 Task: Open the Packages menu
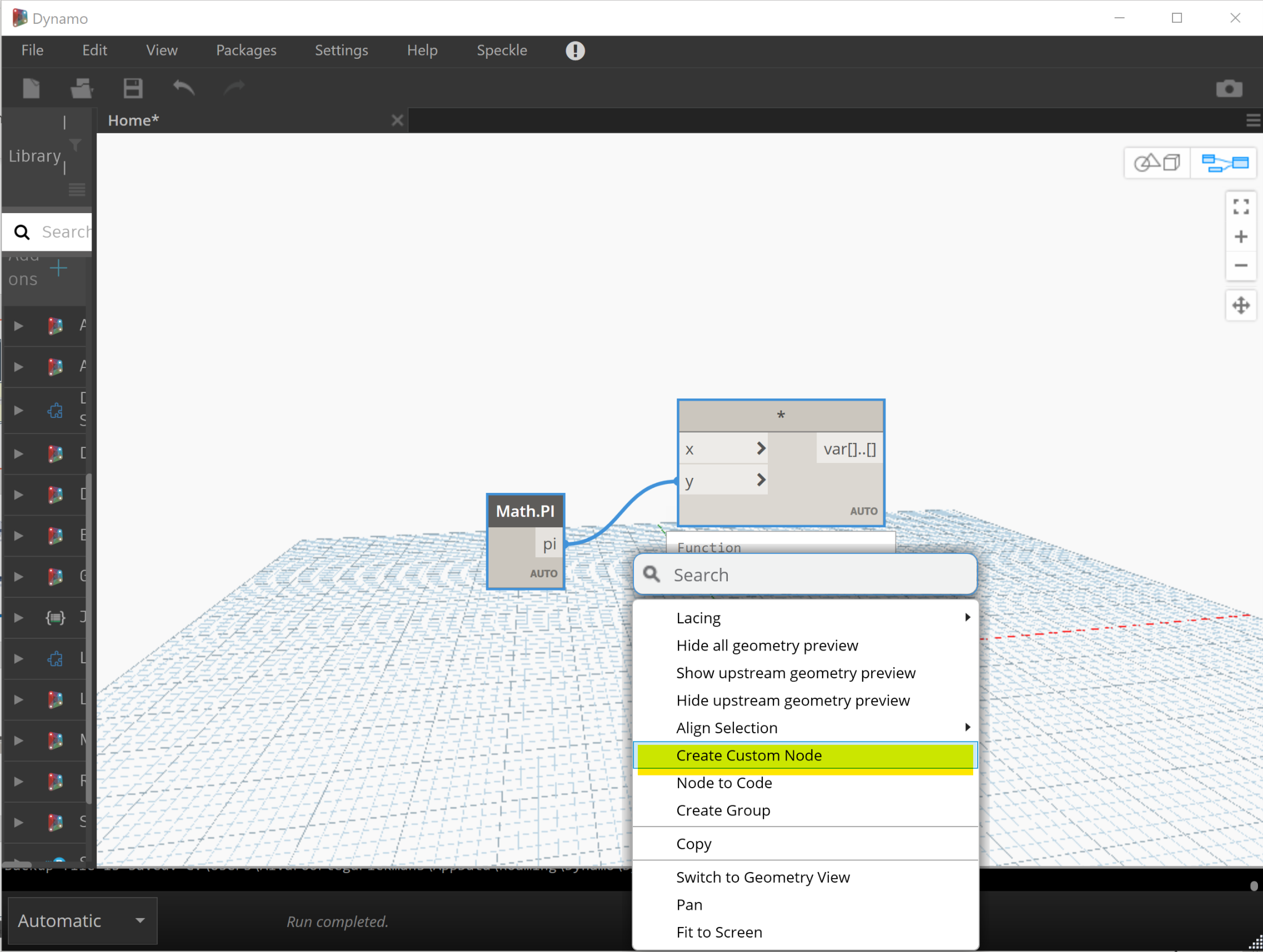[x=246, y=50]
